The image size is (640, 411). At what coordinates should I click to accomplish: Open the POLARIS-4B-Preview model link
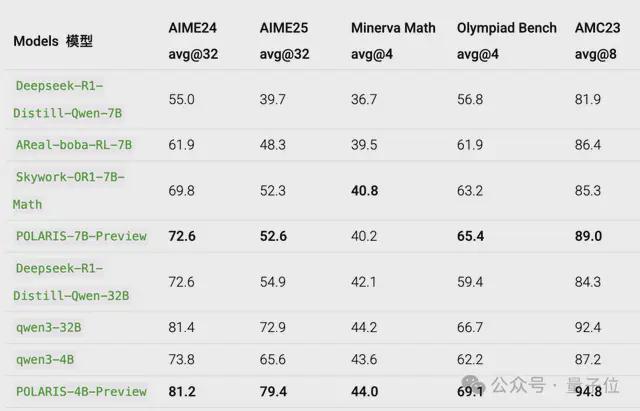81,391
